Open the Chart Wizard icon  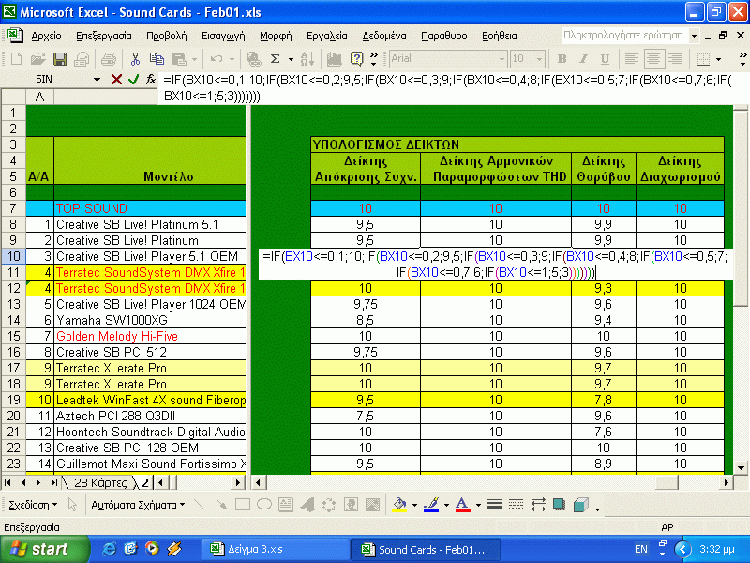(334, 59)
